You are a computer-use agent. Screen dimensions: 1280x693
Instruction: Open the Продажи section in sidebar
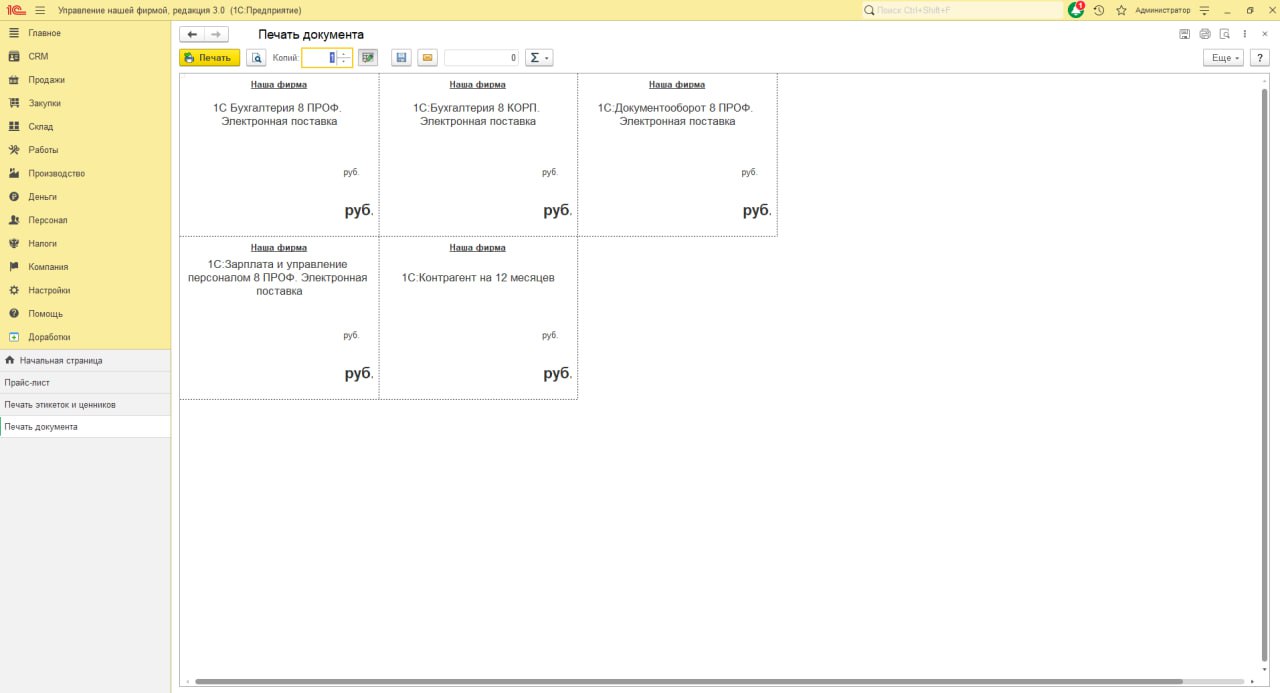click(x=46, y=80)
